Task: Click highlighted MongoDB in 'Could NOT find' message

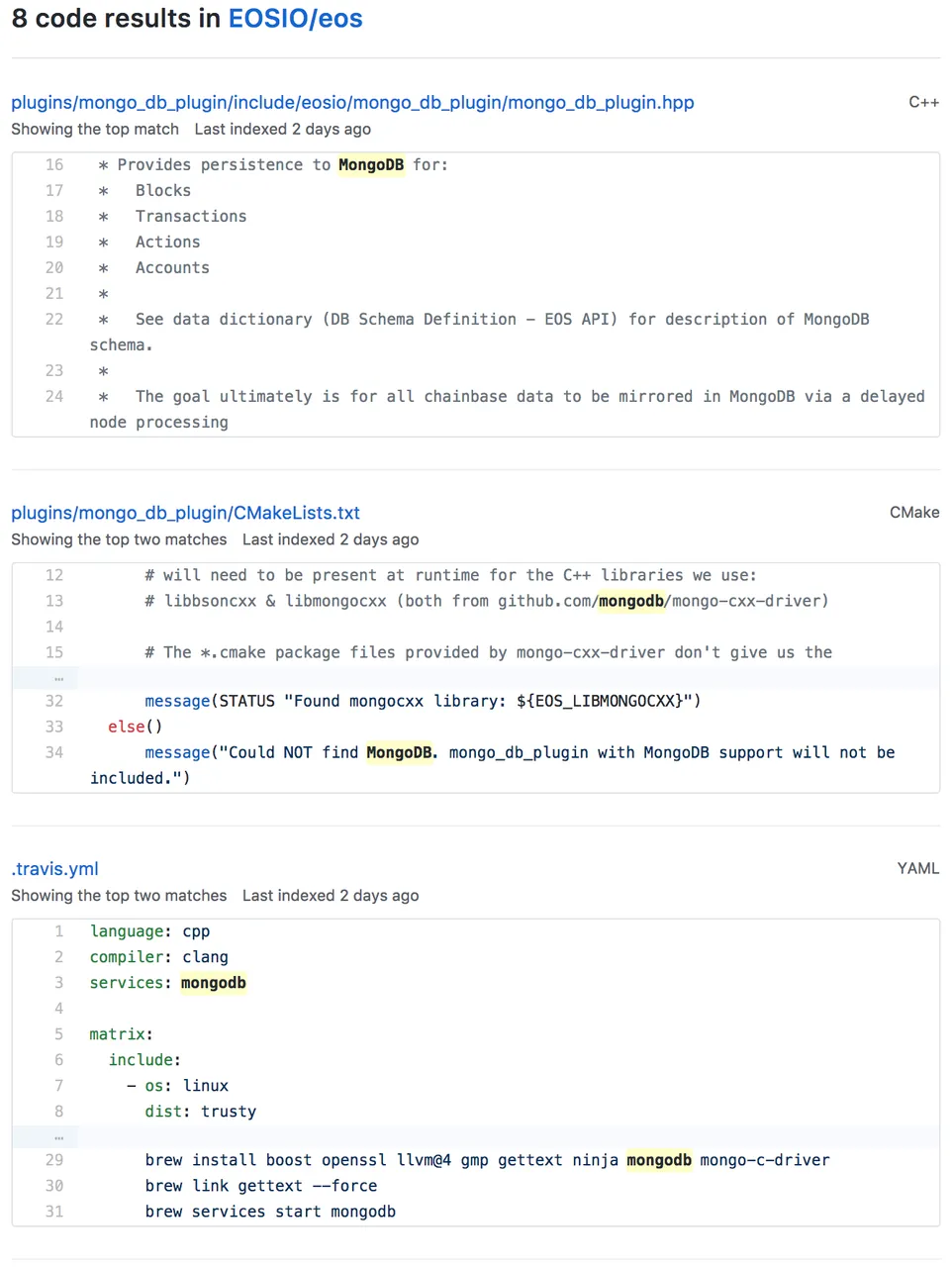Action: pos(402,752)
